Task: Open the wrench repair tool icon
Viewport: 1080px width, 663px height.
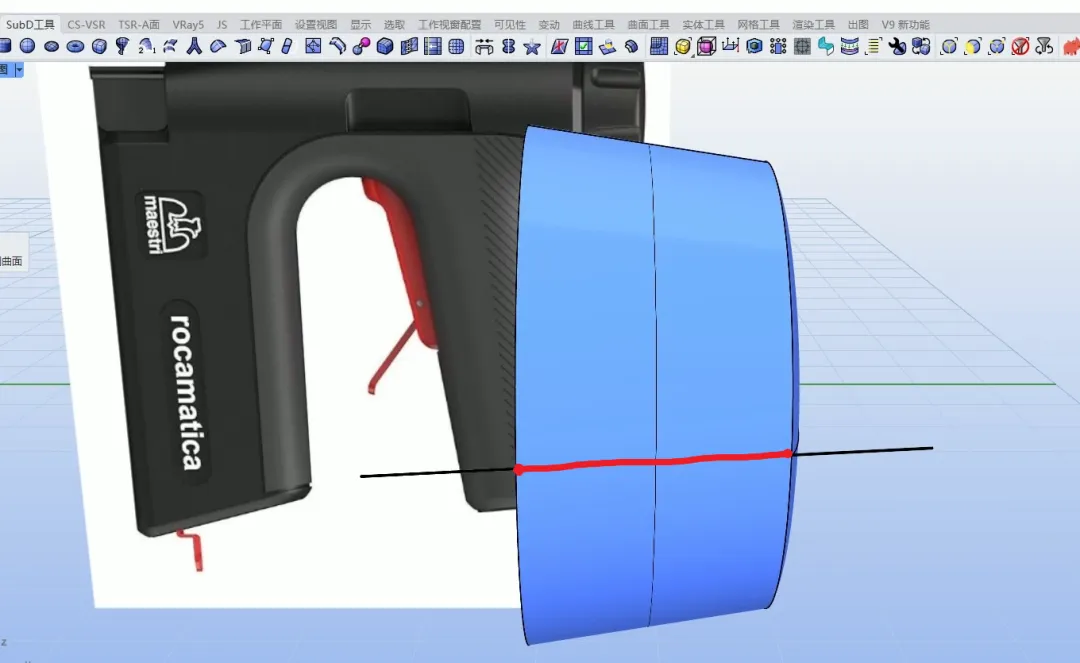Action: coord(897,46)
